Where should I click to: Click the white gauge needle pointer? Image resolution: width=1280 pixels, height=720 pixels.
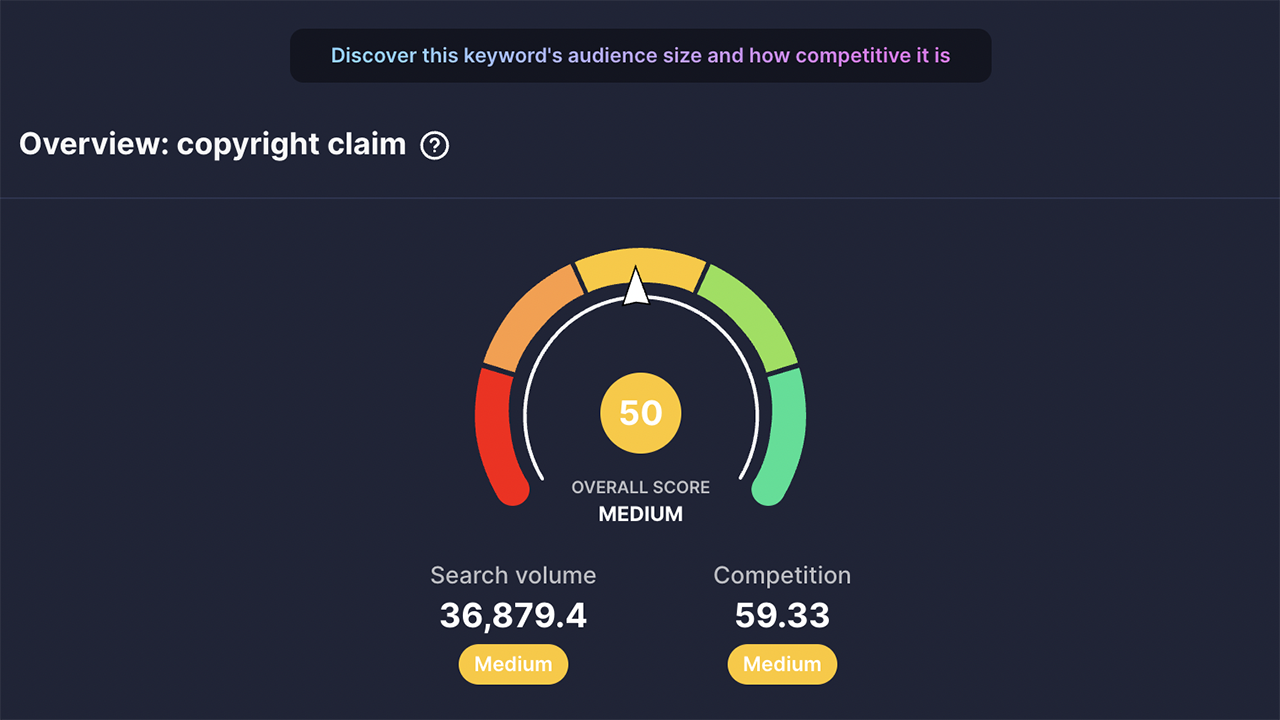coord(636,288)
